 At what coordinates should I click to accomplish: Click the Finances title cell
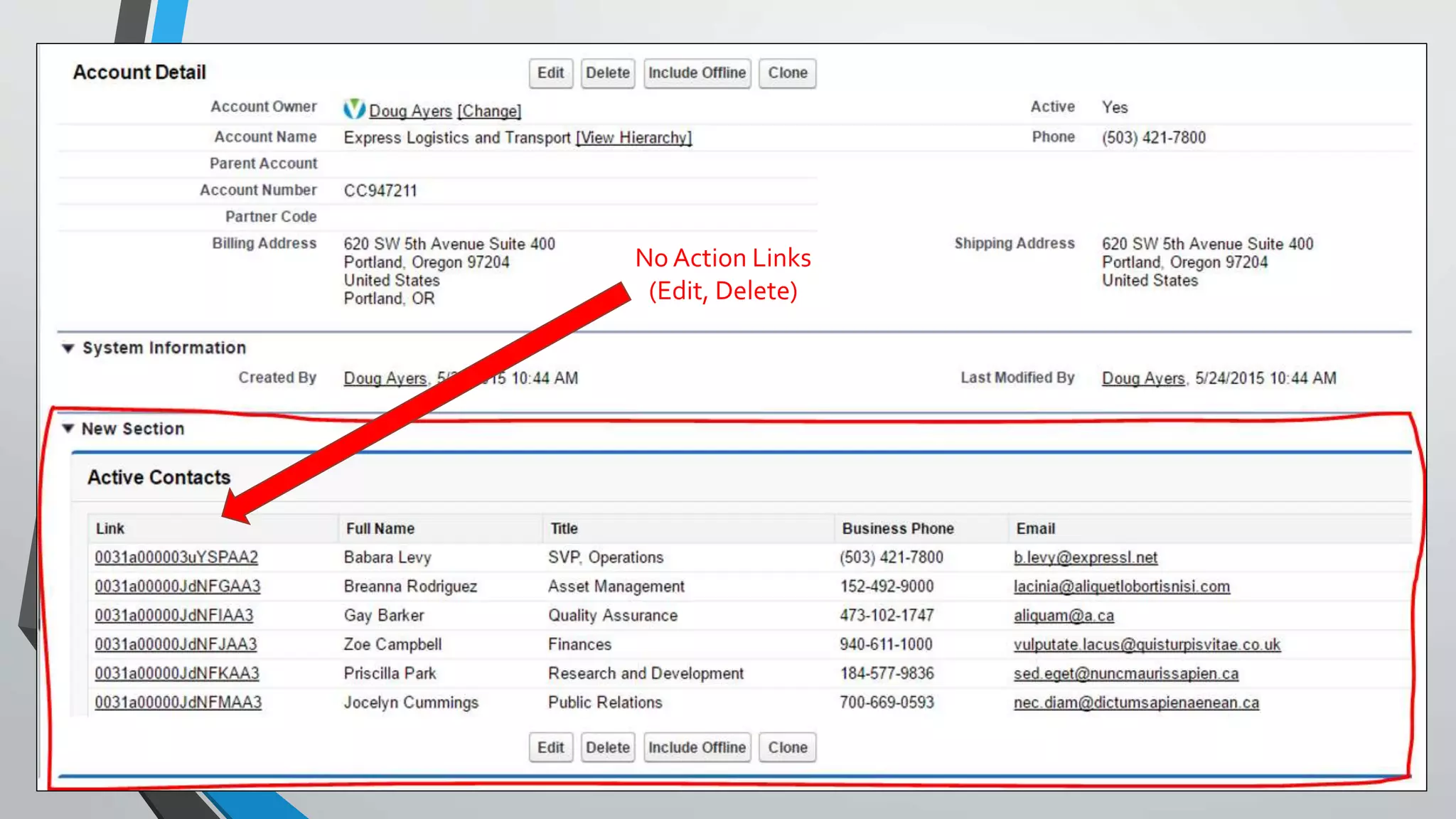pyautogui.click(x=579, y=645)
